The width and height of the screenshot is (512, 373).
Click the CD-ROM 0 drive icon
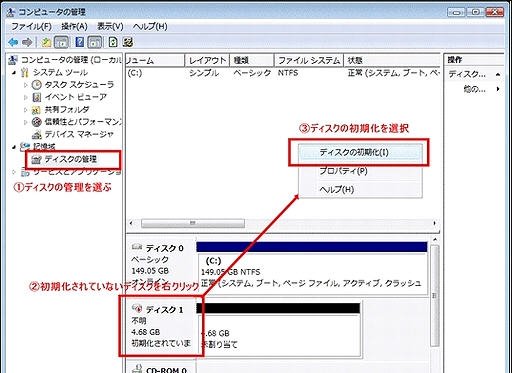coord(138,369)
